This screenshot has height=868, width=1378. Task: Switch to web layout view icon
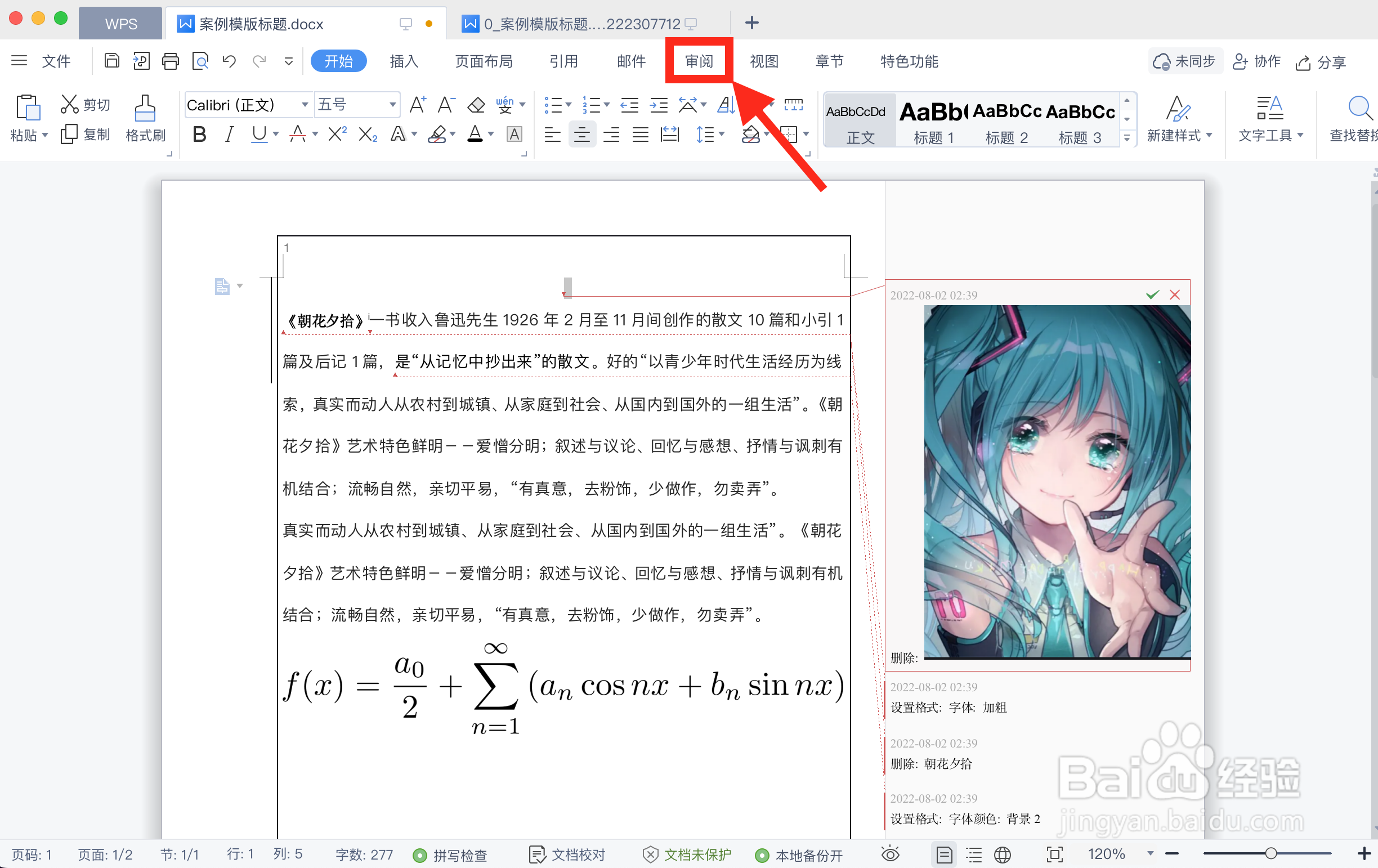[x=1003, y=855]
